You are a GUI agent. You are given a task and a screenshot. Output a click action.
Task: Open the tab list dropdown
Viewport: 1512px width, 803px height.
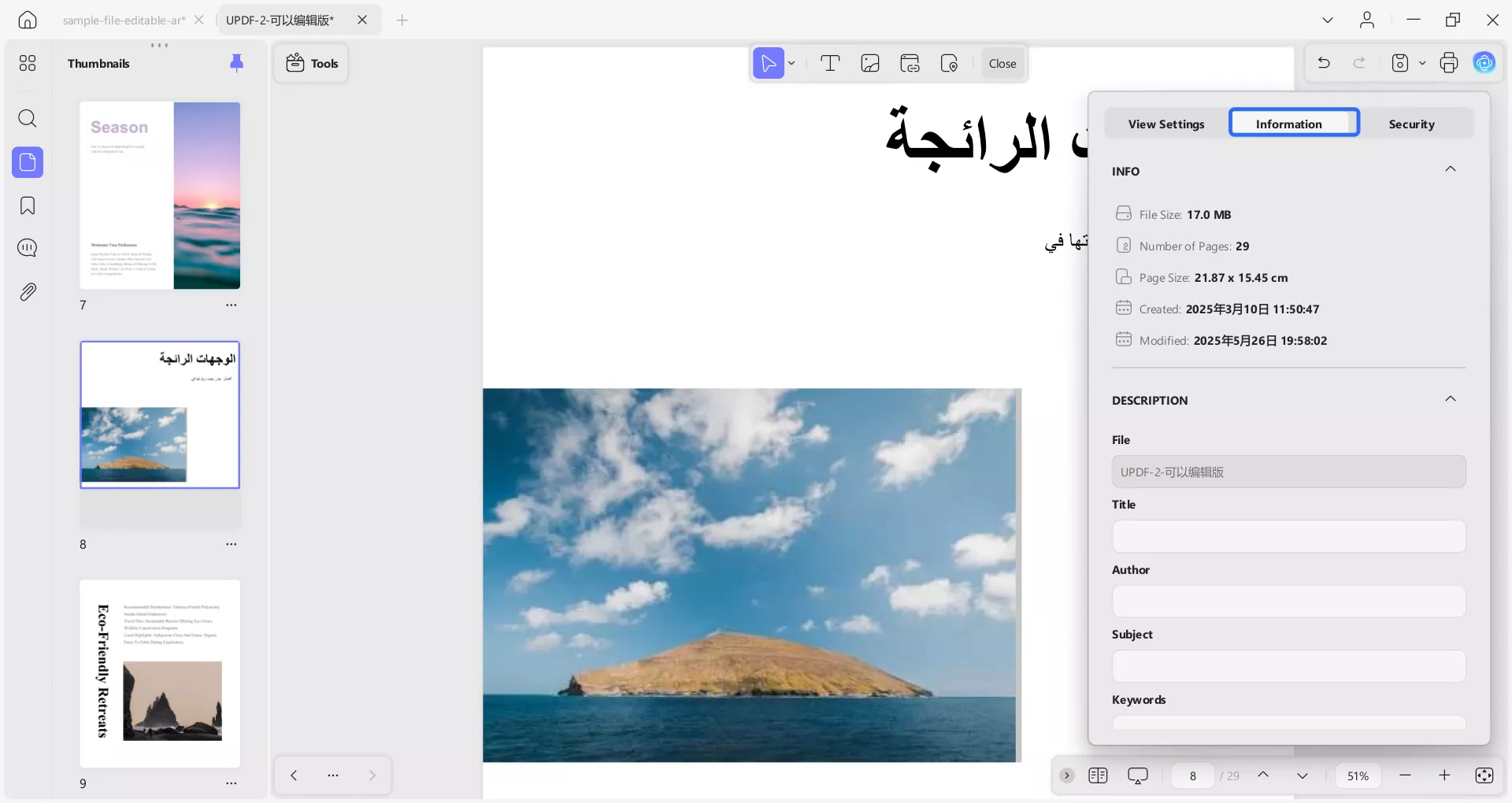click(1328, 20)
